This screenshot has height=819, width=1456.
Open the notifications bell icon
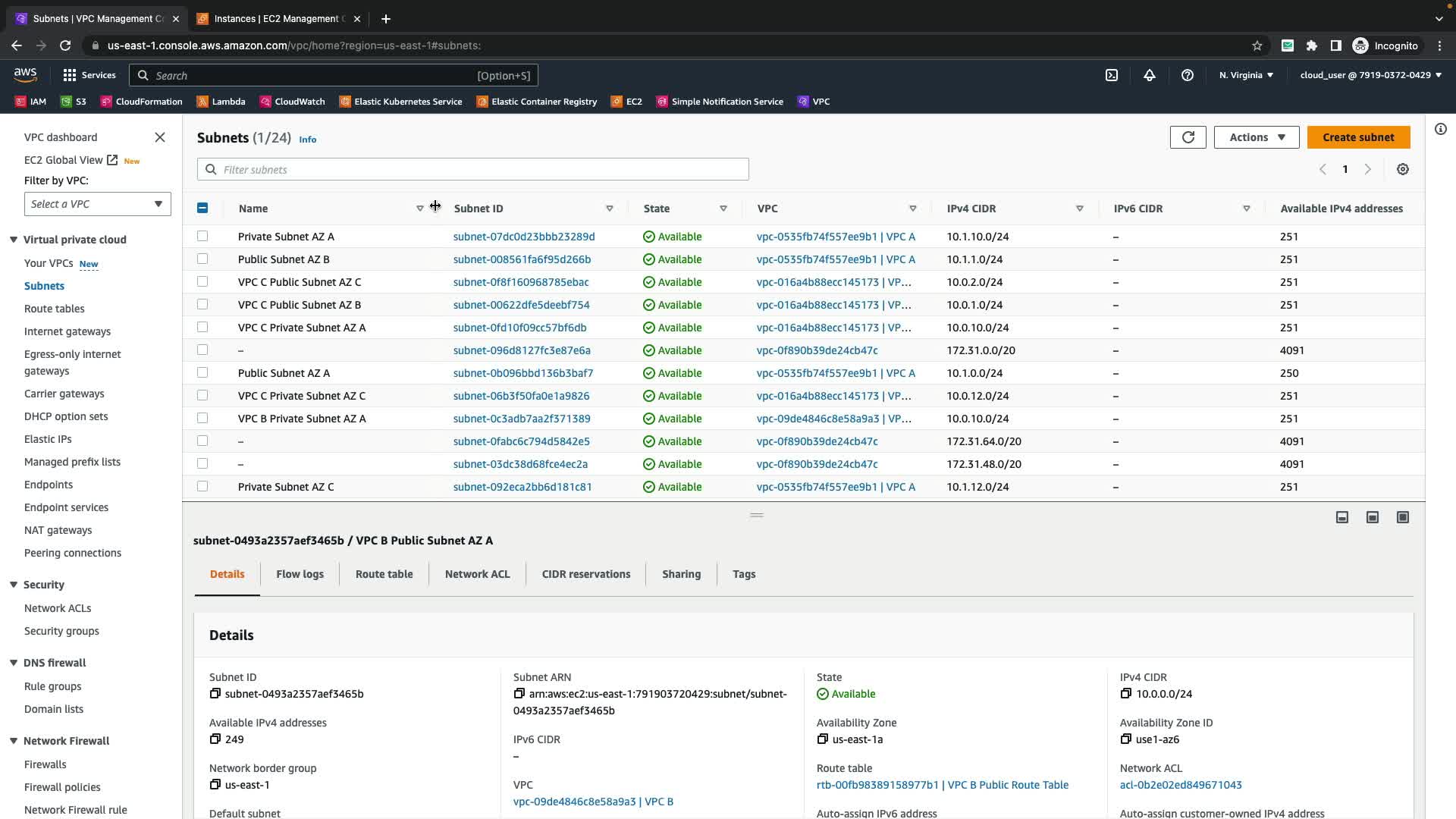click(x=1150, y=75)
